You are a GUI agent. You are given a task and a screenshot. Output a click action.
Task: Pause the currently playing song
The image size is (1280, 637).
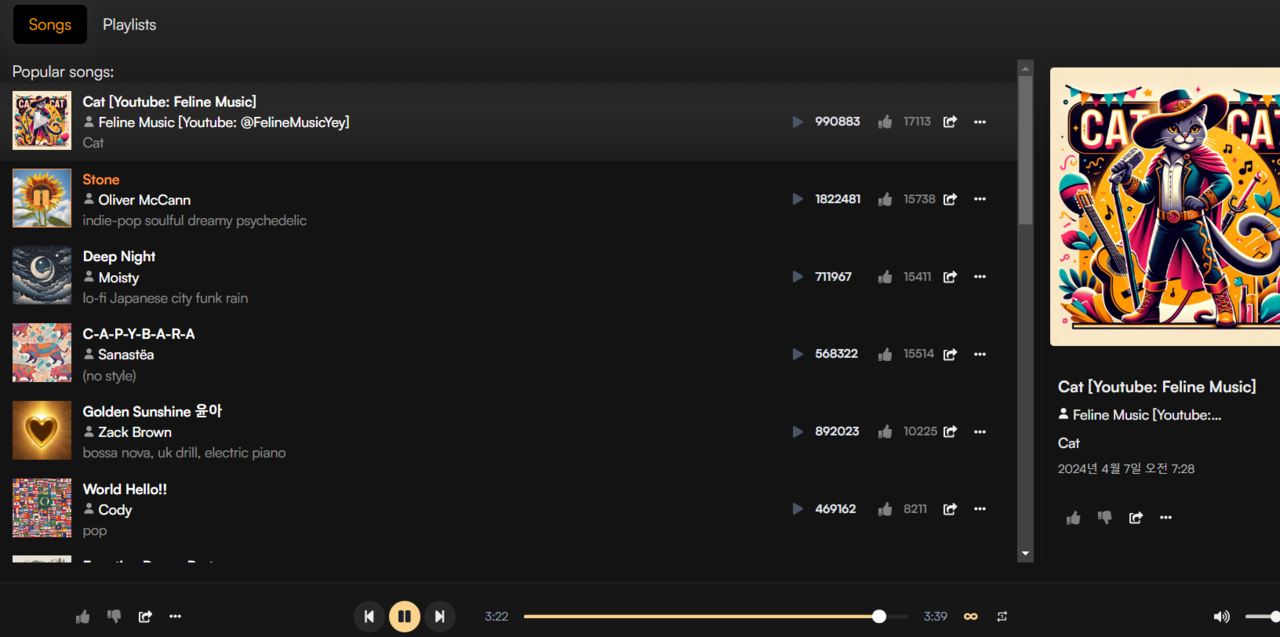[404, 616]
